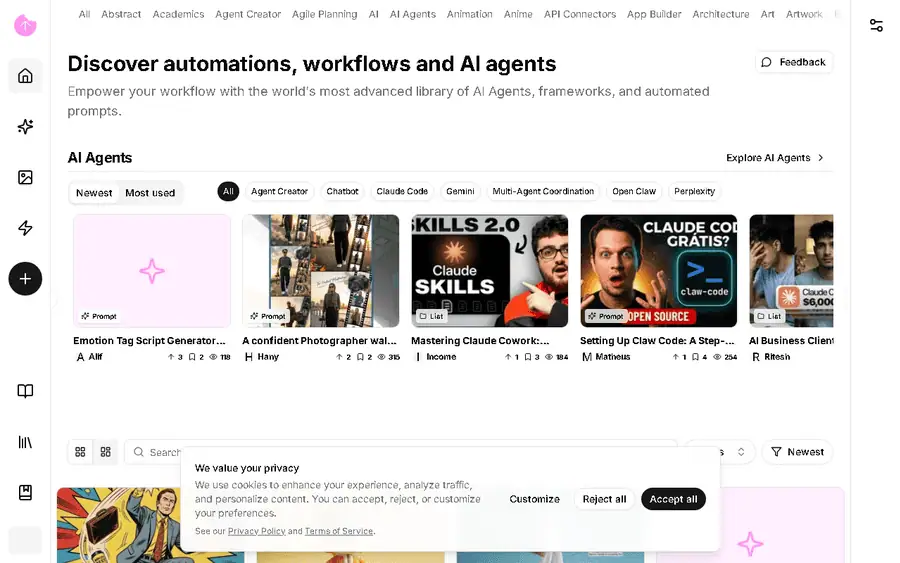This screenshot has width=900, height=563.
Task: Click the pink logo icon in sidebar
Action: click(25, 25)
